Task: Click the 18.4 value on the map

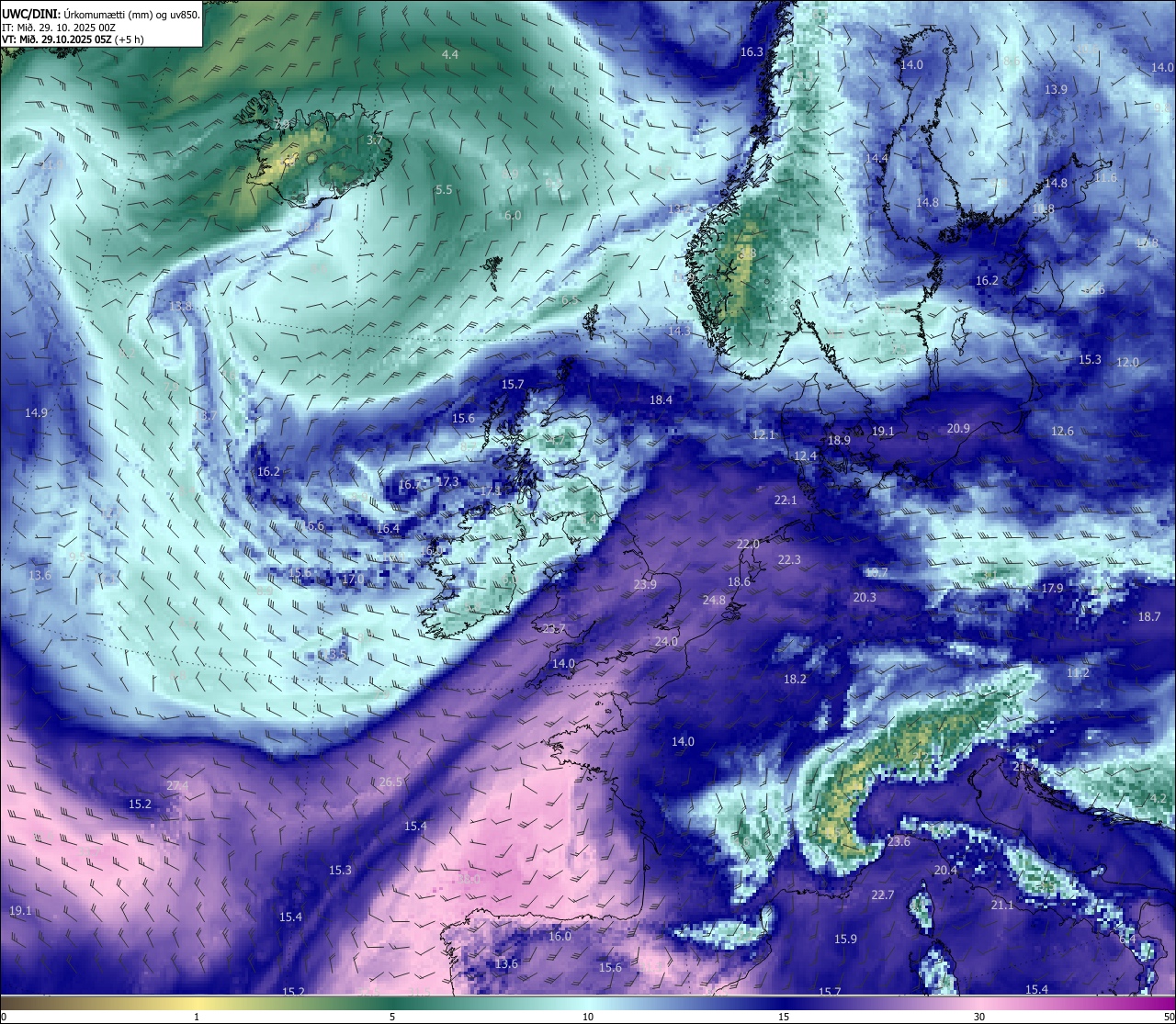Action: [661, 400]
